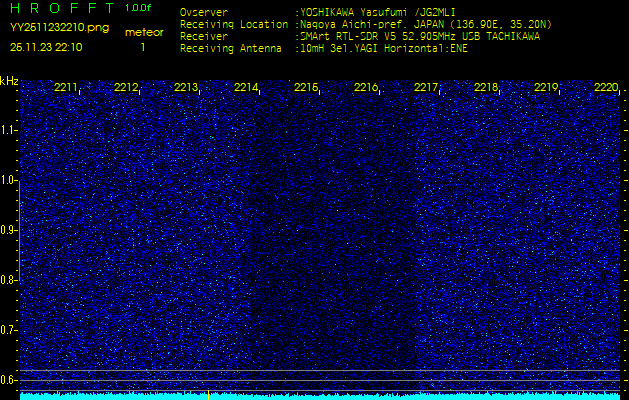Click the kHz axis unit label

coord(9,81)
